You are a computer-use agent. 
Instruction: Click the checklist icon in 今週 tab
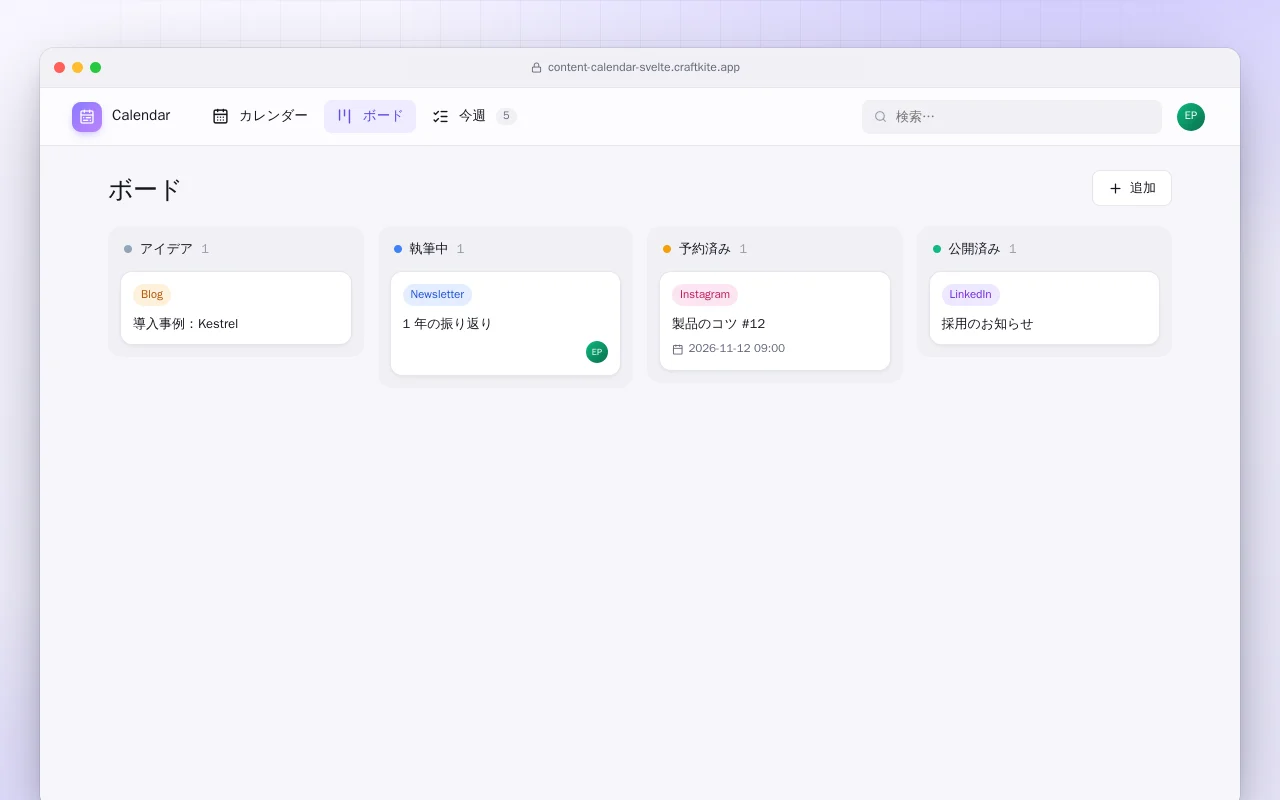pos(441,116)
